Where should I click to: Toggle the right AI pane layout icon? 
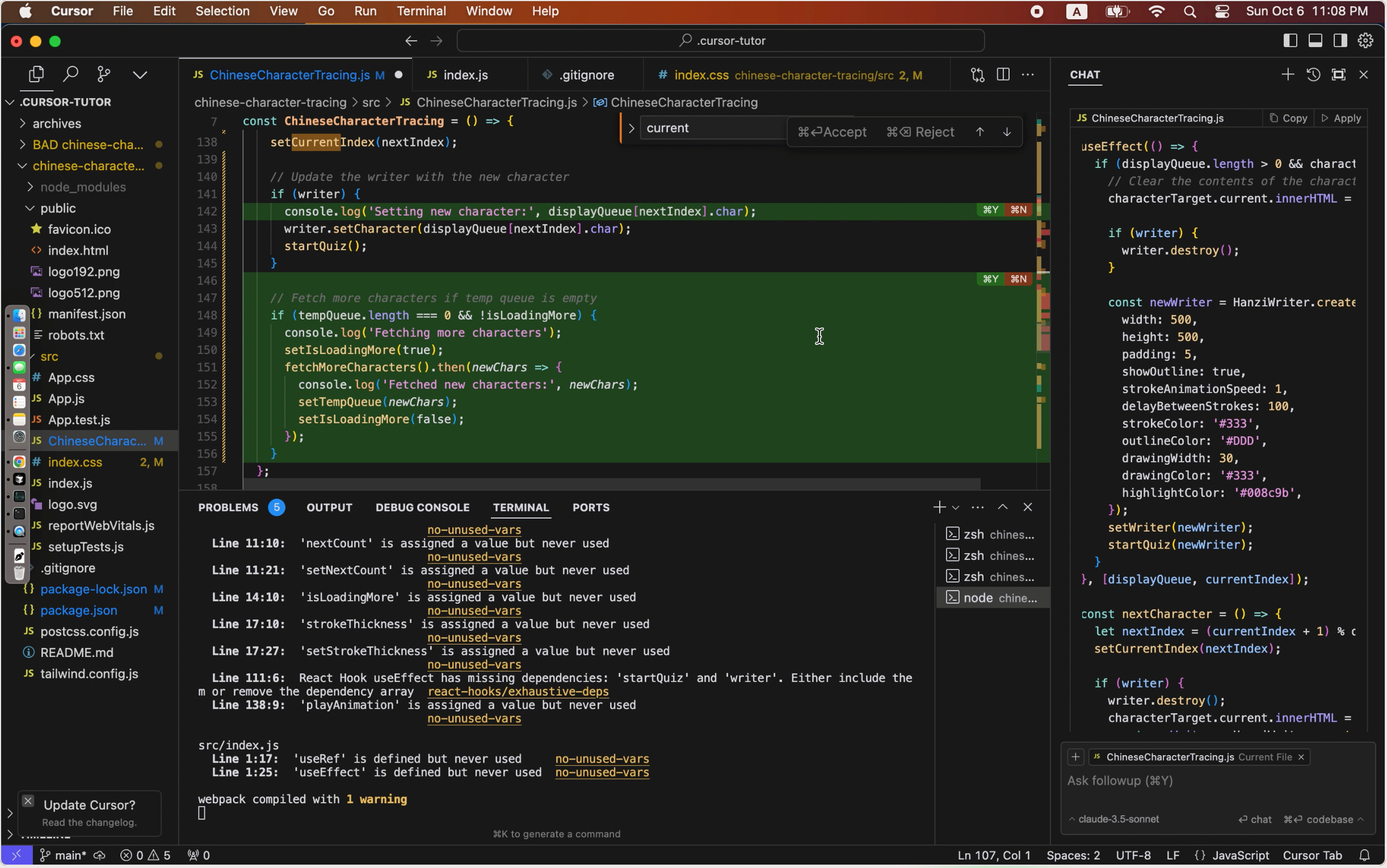click(x=1340, y=41)
